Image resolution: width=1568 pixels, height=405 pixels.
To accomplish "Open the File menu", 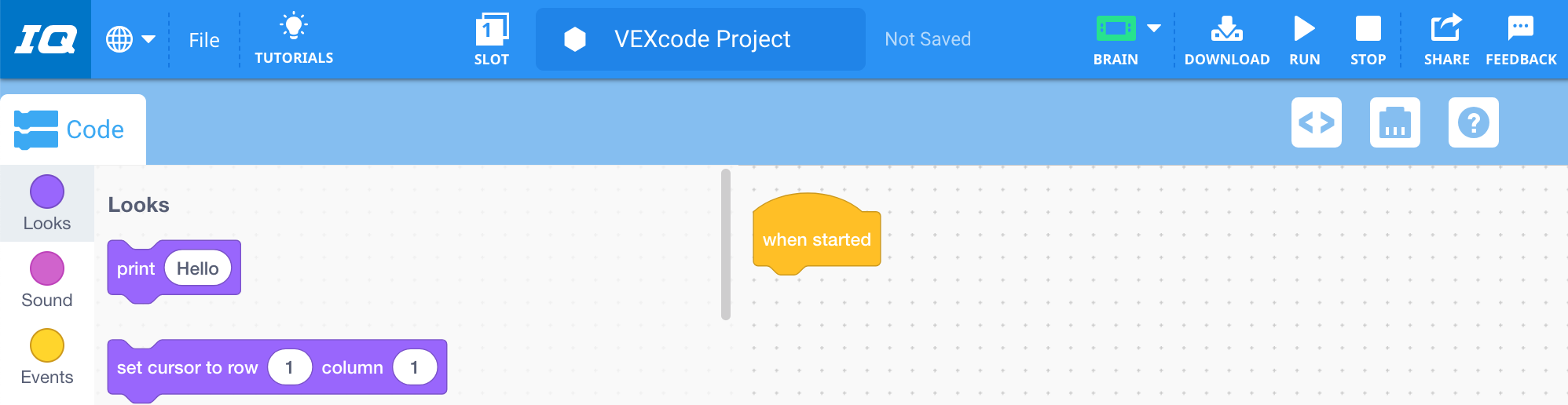I will pos(204,40).
